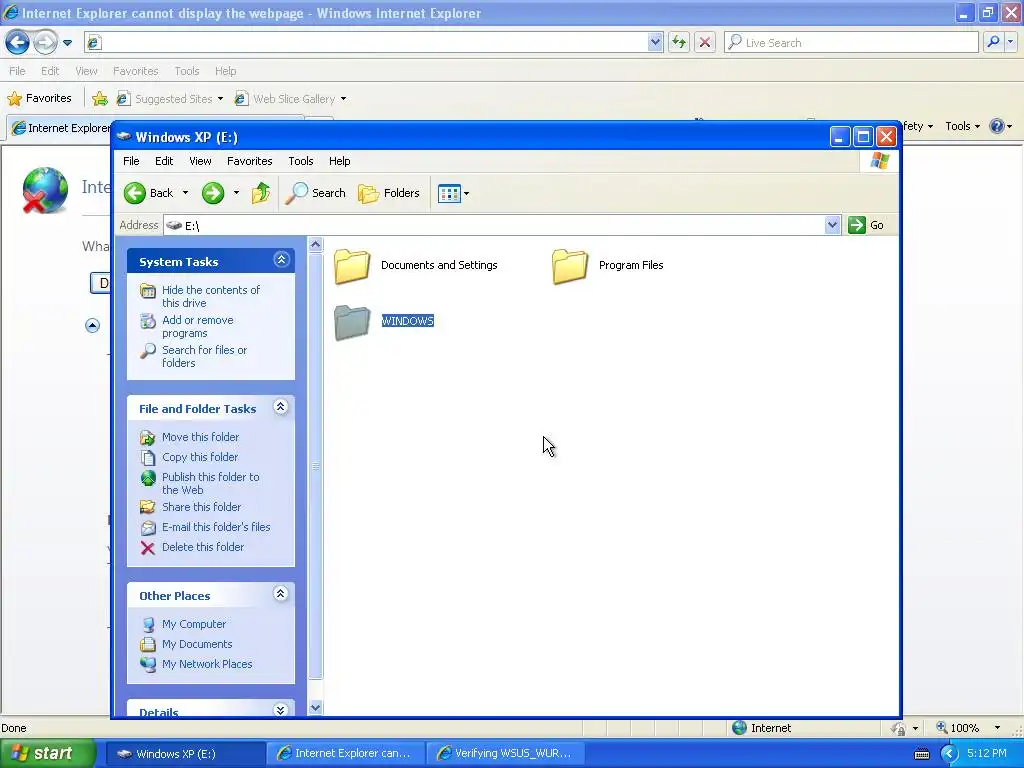Collapse the Other Places panel

click(281, 594)
